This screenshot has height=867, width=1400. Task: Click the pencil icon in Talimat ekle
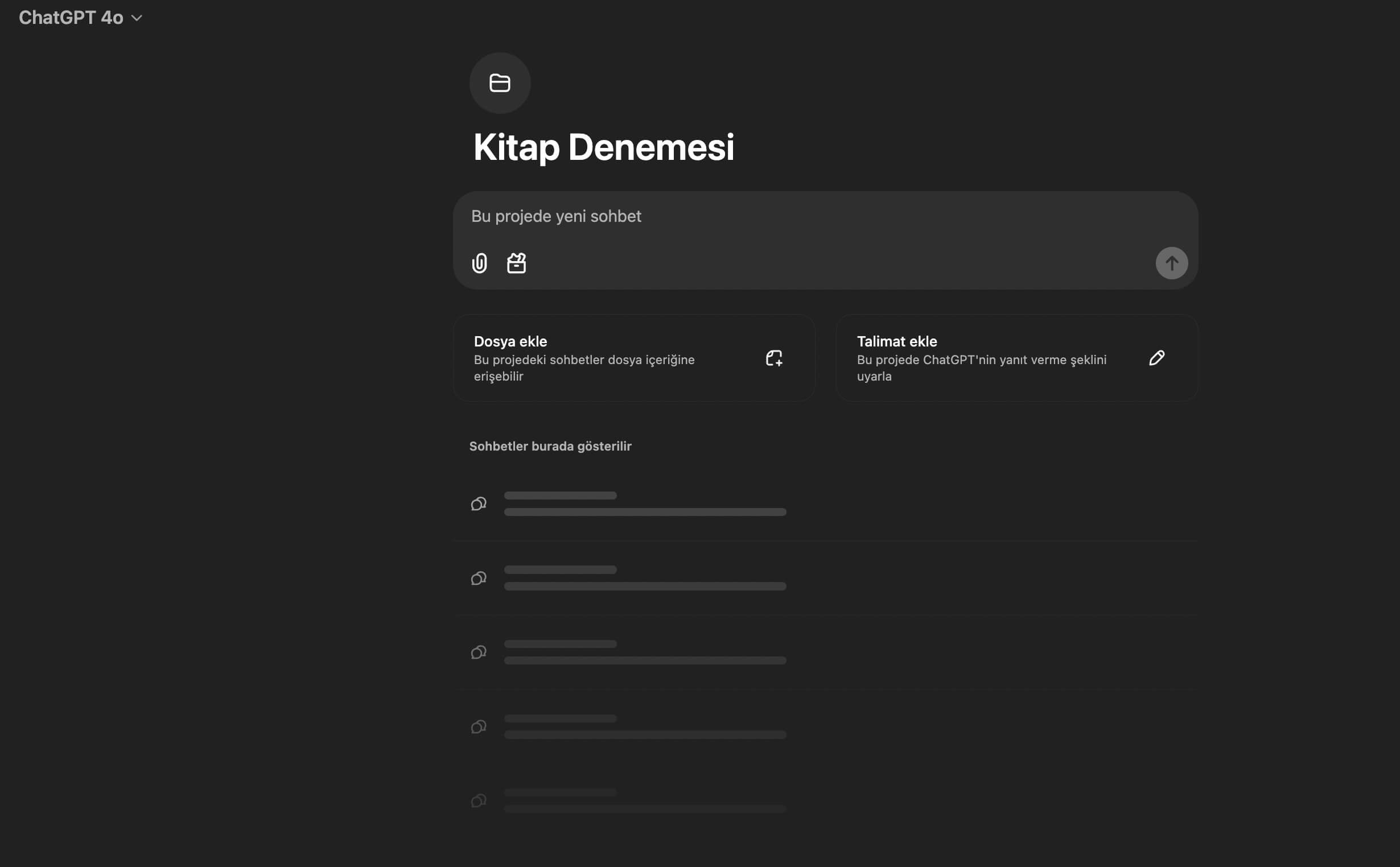coord(1156,358)
